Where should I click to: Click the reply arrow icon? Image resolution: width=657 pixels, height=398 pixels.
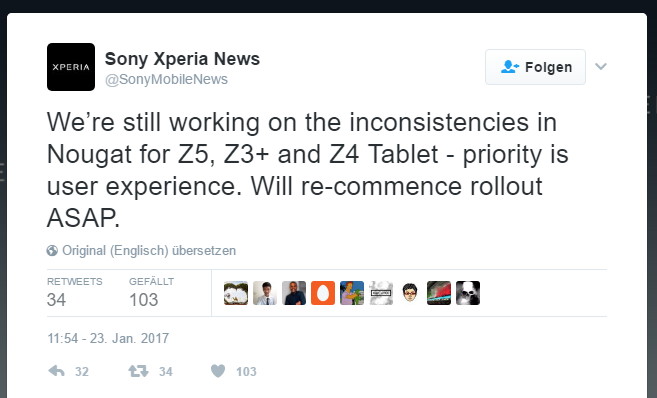tap(57, 371)
